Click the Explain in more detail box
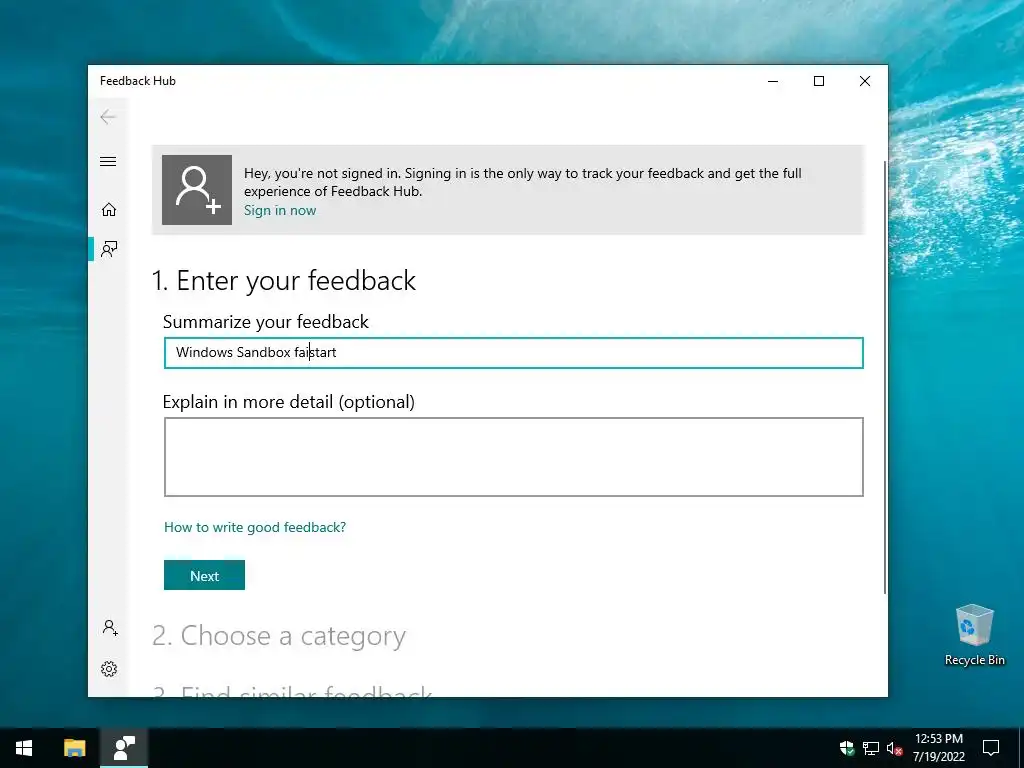 [513, 457]
